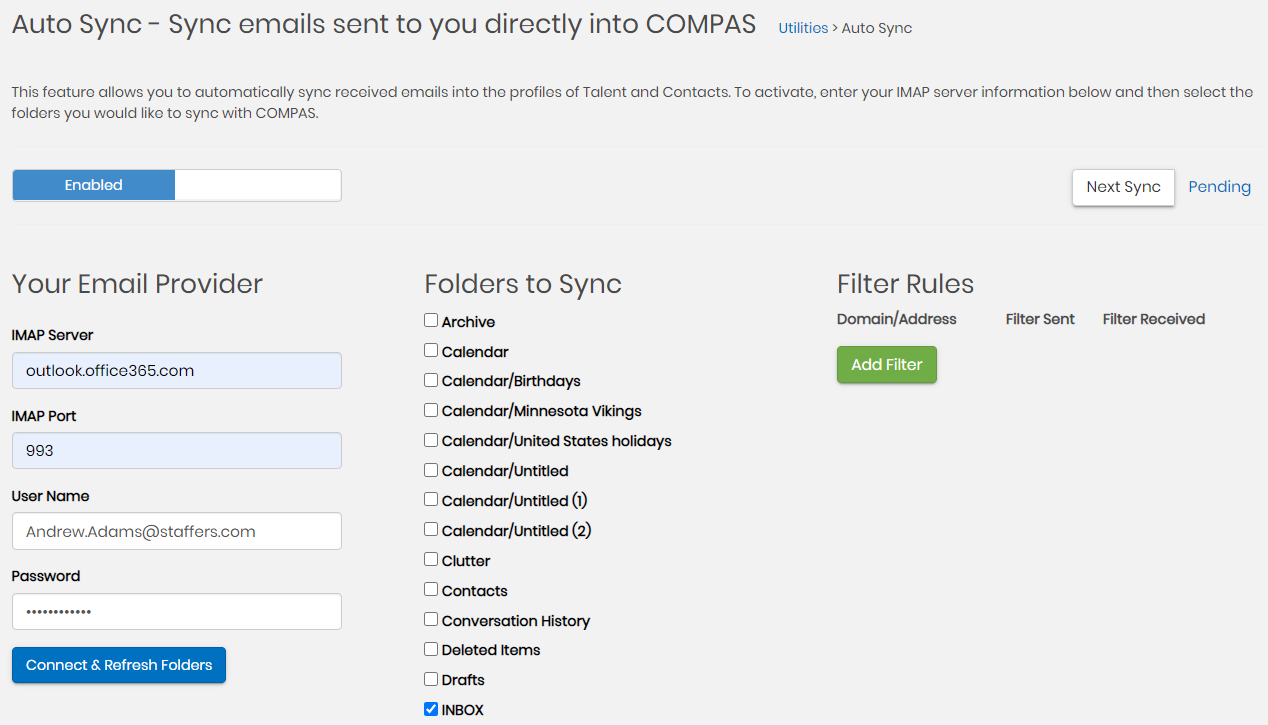Check the Conversation History checkbox
The width and height of the screenshot is (1268, 725).
[x=431, y=620]
